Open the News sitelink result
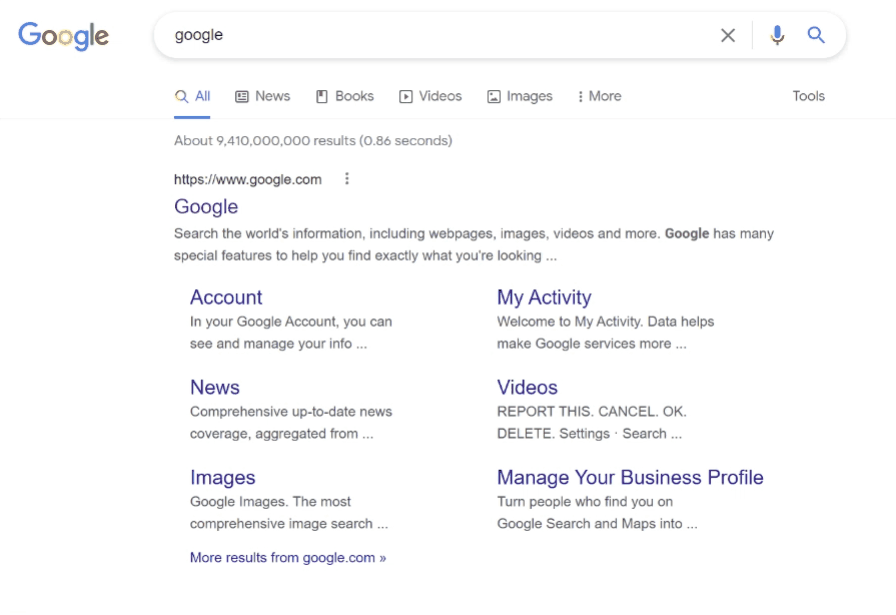The height and width of the screenshot is (615, 896). (x=215, y=388)
